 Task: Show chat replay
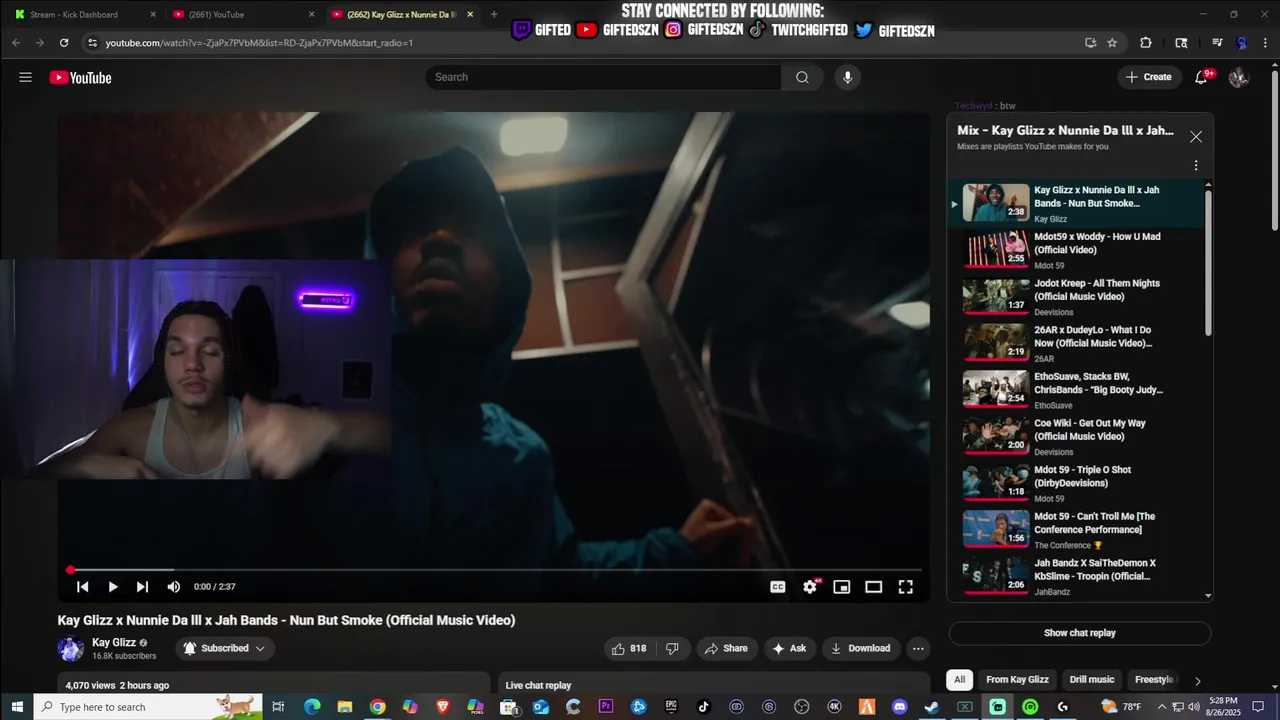coord(1080,633)
